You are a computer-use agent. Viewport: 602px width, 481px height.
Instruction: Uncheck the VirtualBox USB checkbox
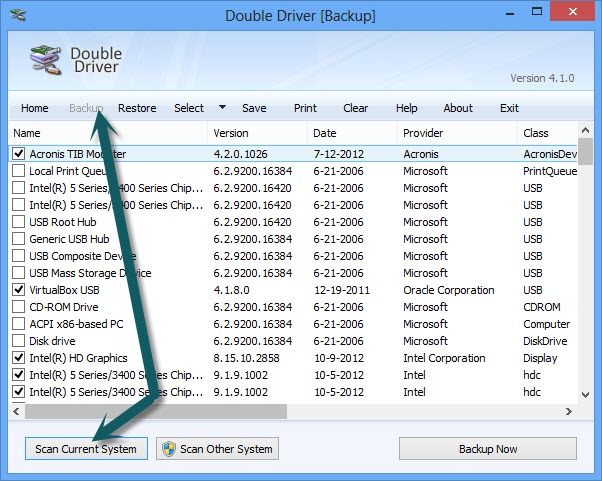(x=18, y=289)
